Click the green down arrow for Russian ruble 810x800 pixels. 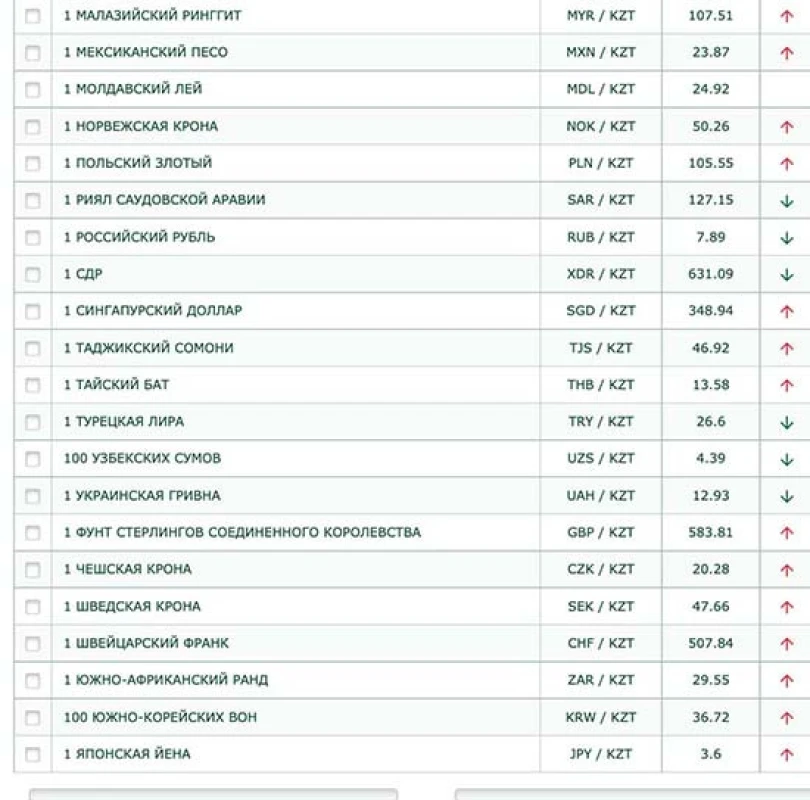coord(786,238)
